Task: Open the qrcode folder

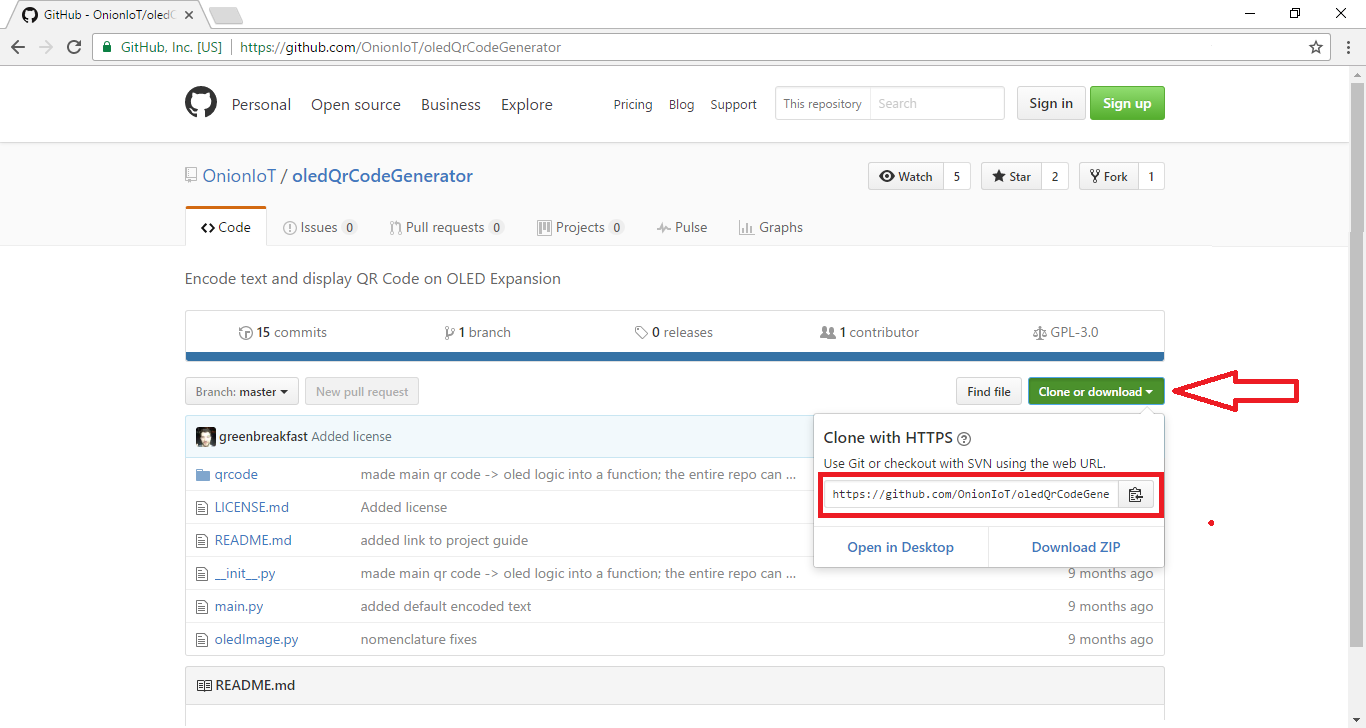Action: click(236, 475)
